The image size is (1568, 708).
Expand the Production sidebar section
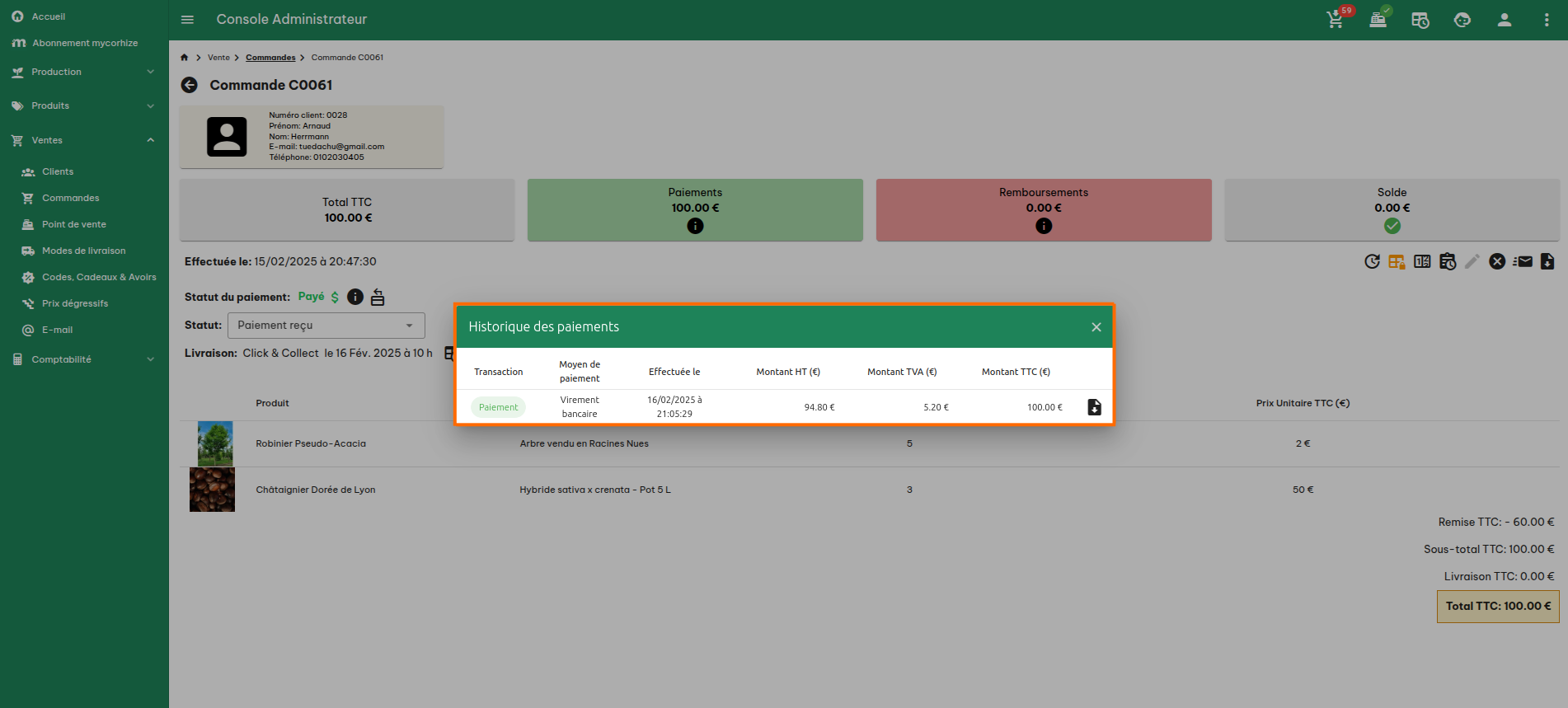click(x=84, y=73)
